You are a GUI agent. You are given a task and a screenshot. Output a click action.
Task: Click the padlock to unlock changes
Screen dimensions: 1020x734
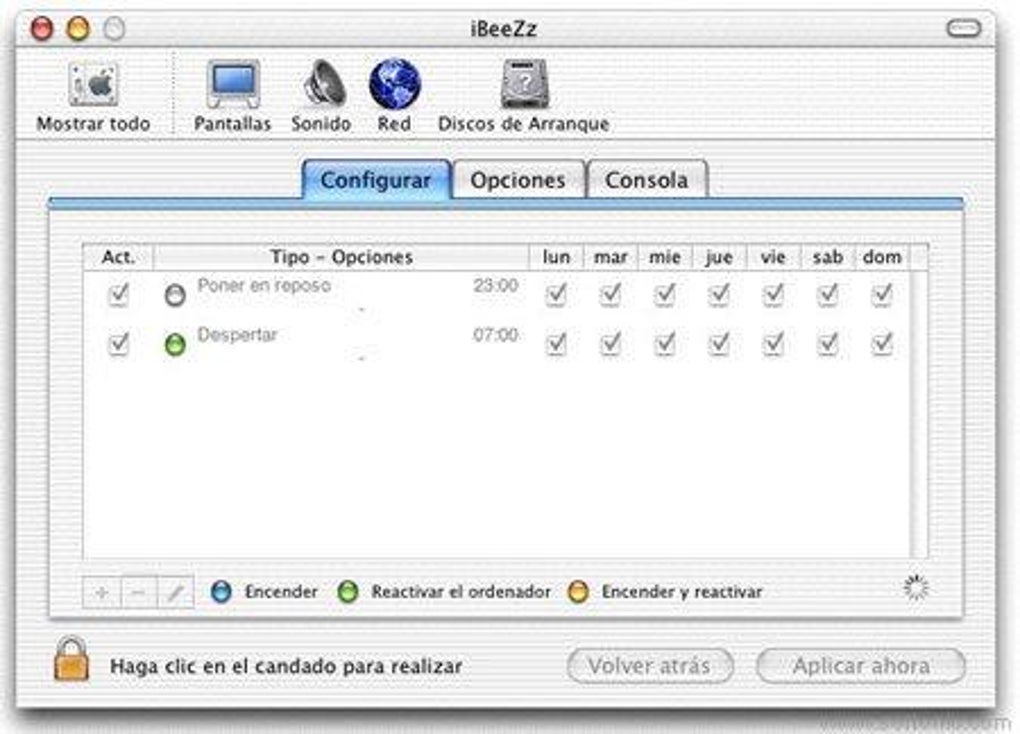71,660
